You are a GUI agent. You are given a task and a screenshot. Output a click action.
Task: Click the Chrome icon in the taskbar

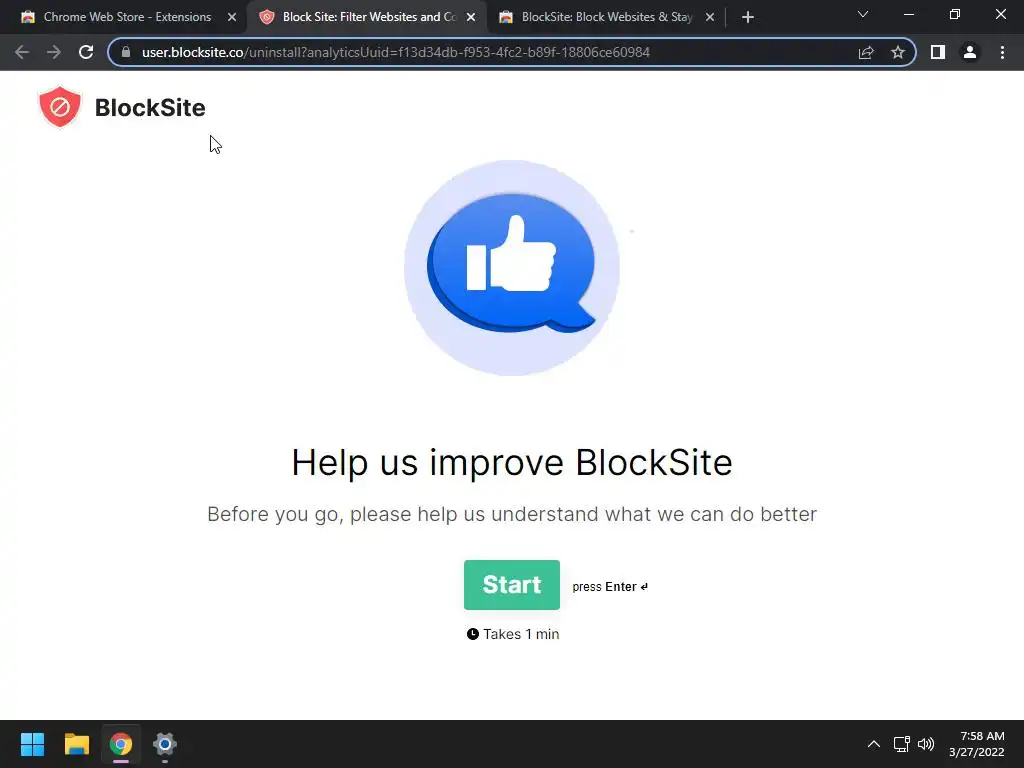121,744
